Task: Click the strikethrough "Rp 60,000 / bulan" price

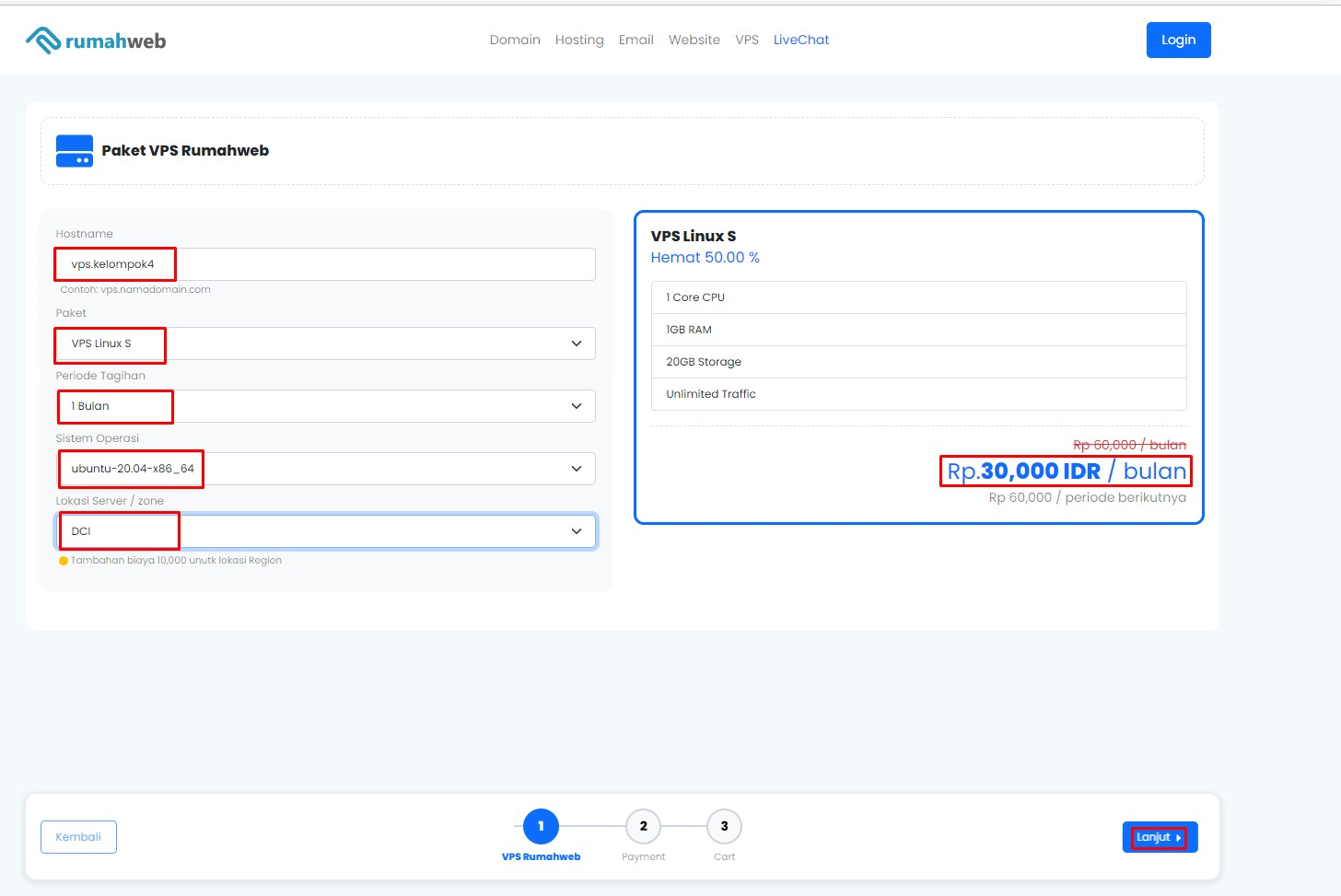Action: tap(1129, 445)
